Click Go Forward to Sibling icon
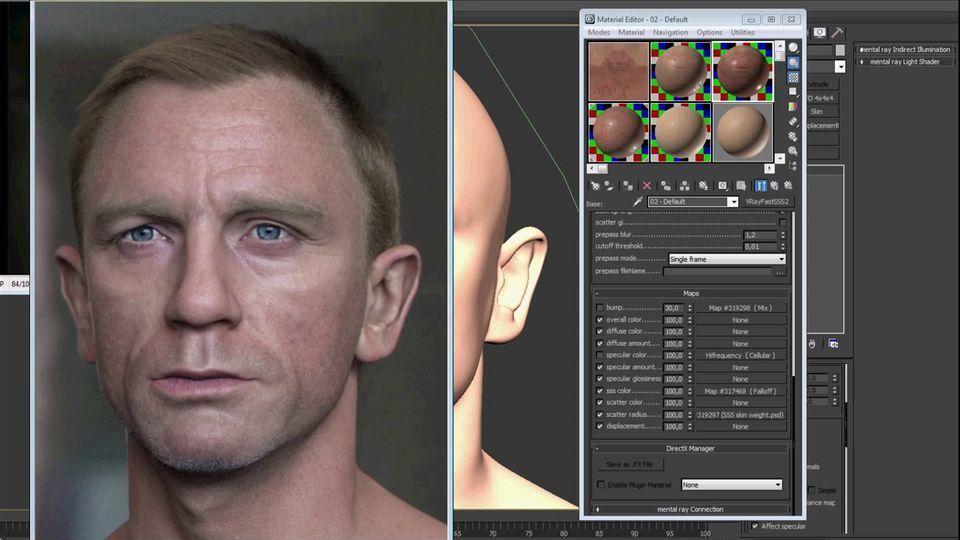Screen dimensions: 960x540 [x=788, y=186]
